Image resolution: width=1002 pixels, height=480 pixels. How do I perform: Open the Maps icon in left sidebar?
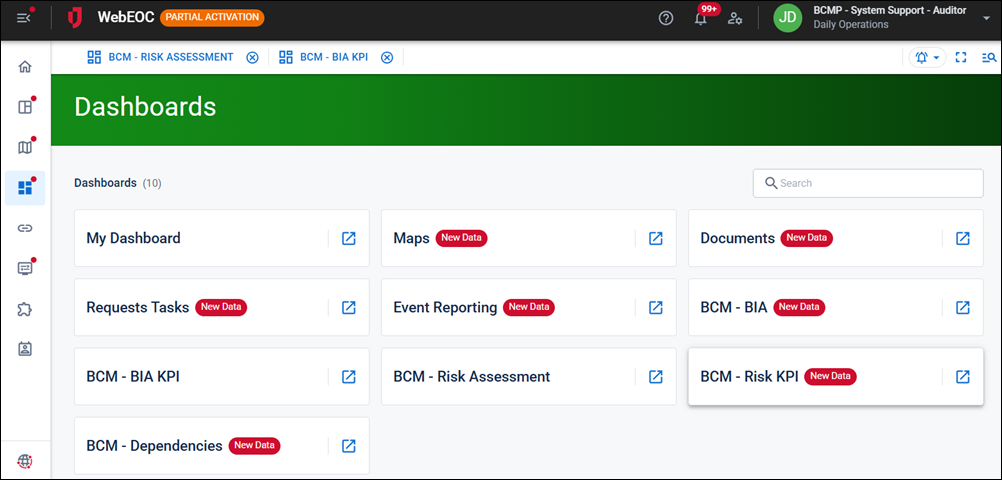pos(25,148)
